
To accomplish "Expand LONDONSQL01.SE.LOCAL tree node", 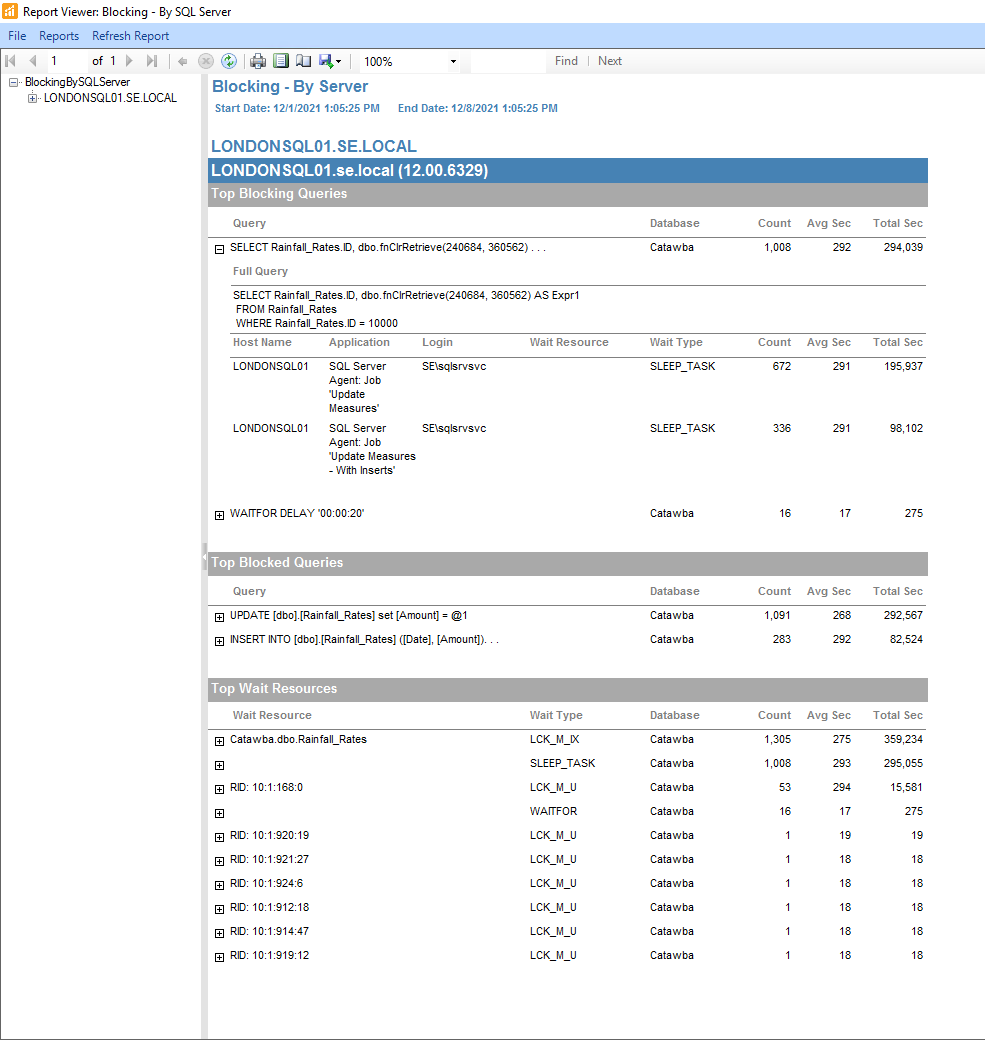I will point(32,98).
